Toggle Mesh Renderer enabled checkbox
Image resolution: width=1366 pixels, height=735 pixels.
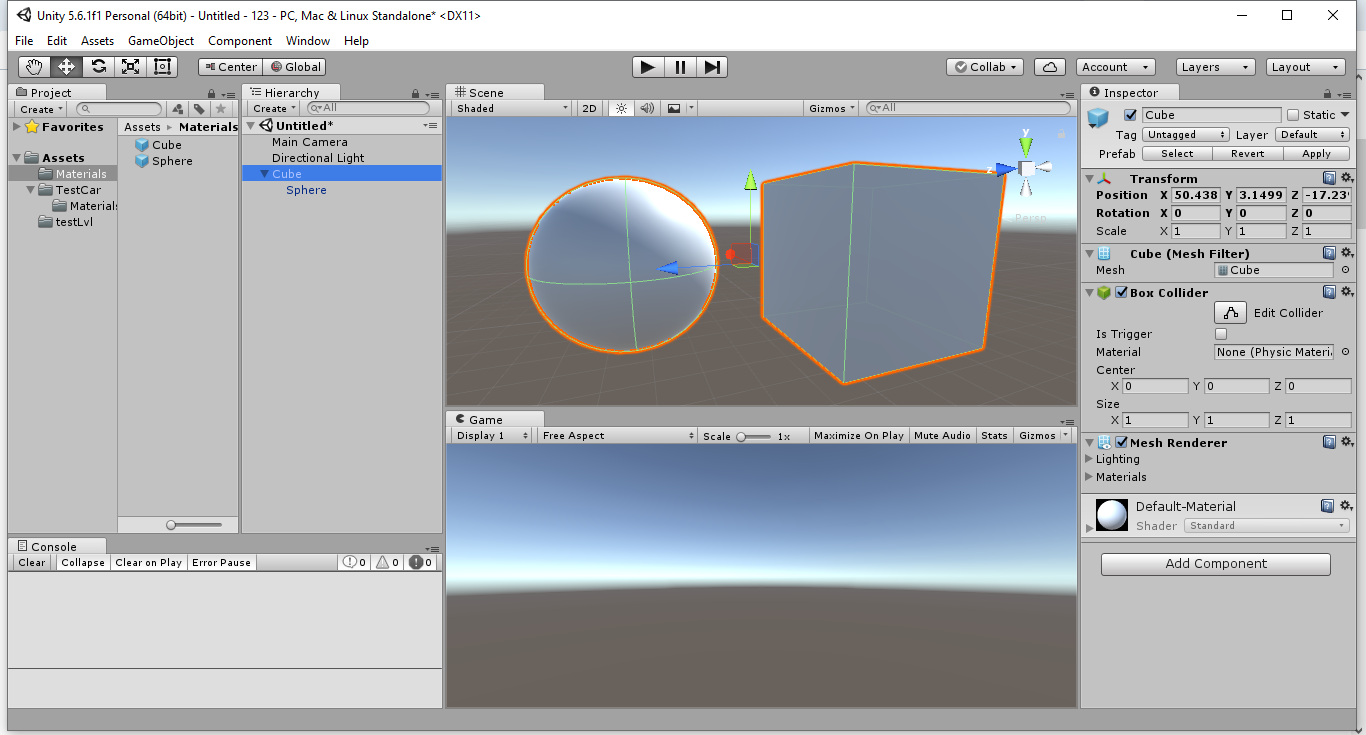point(1122,442)
